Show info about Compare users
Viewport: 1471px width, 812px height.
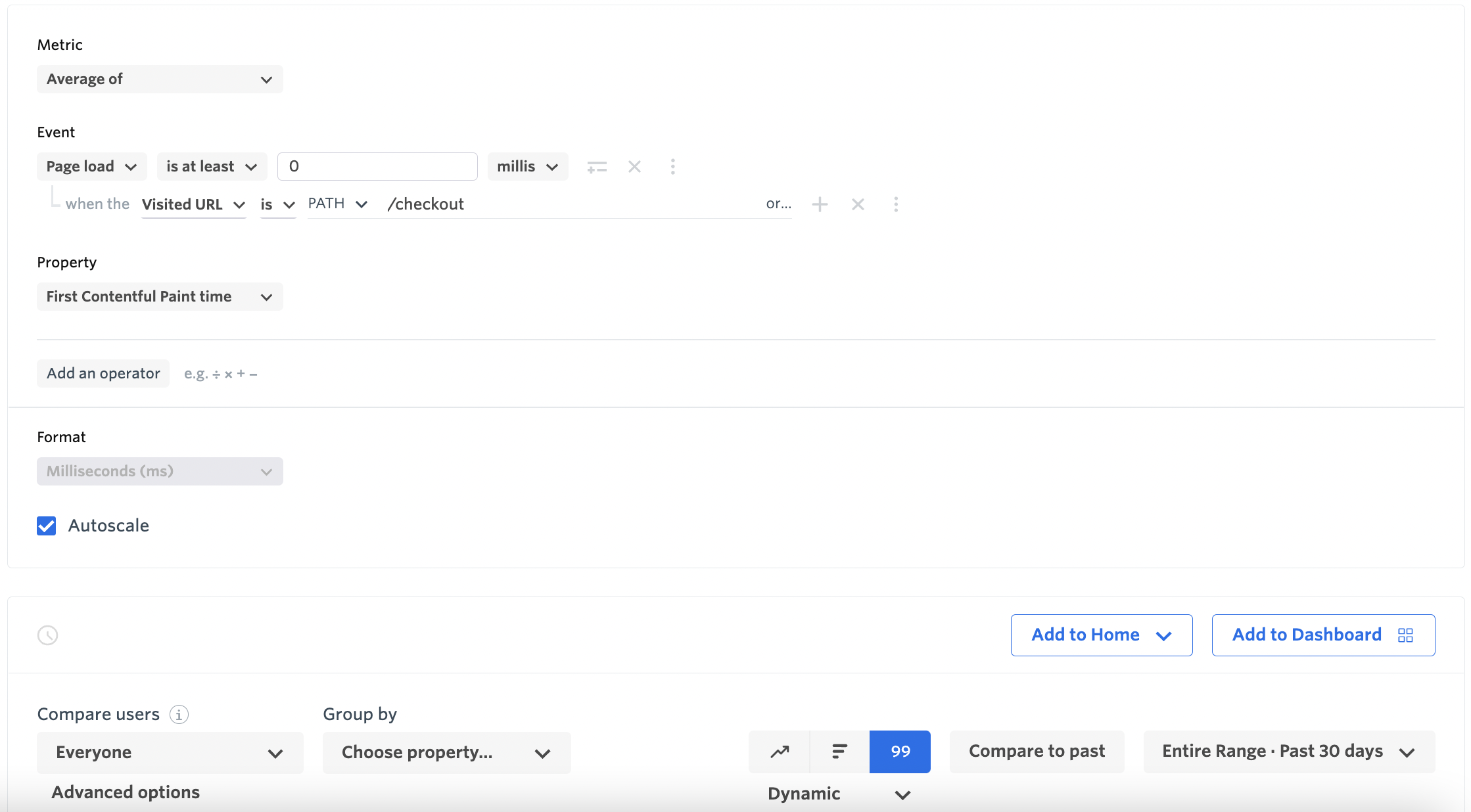[179, 714]
